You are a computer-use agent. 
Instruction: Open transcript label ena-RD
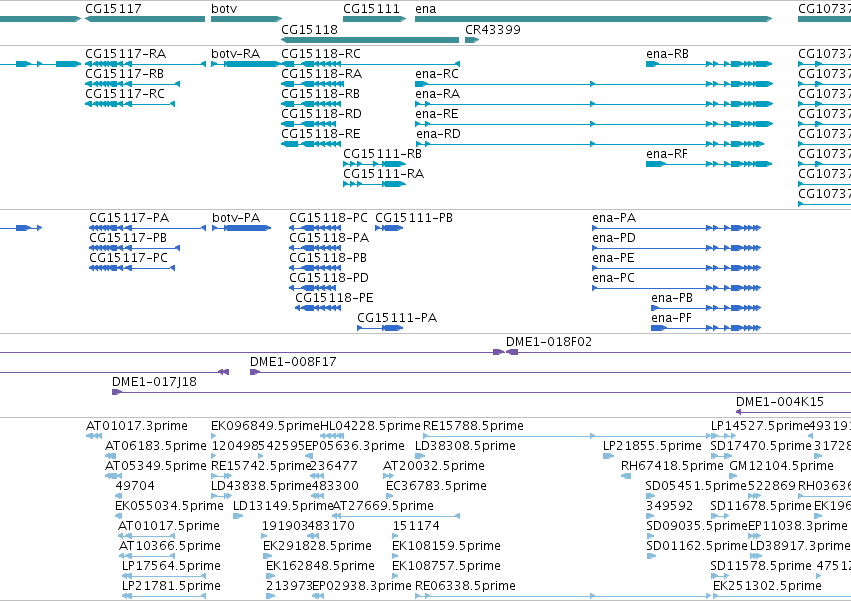point(439,134)
